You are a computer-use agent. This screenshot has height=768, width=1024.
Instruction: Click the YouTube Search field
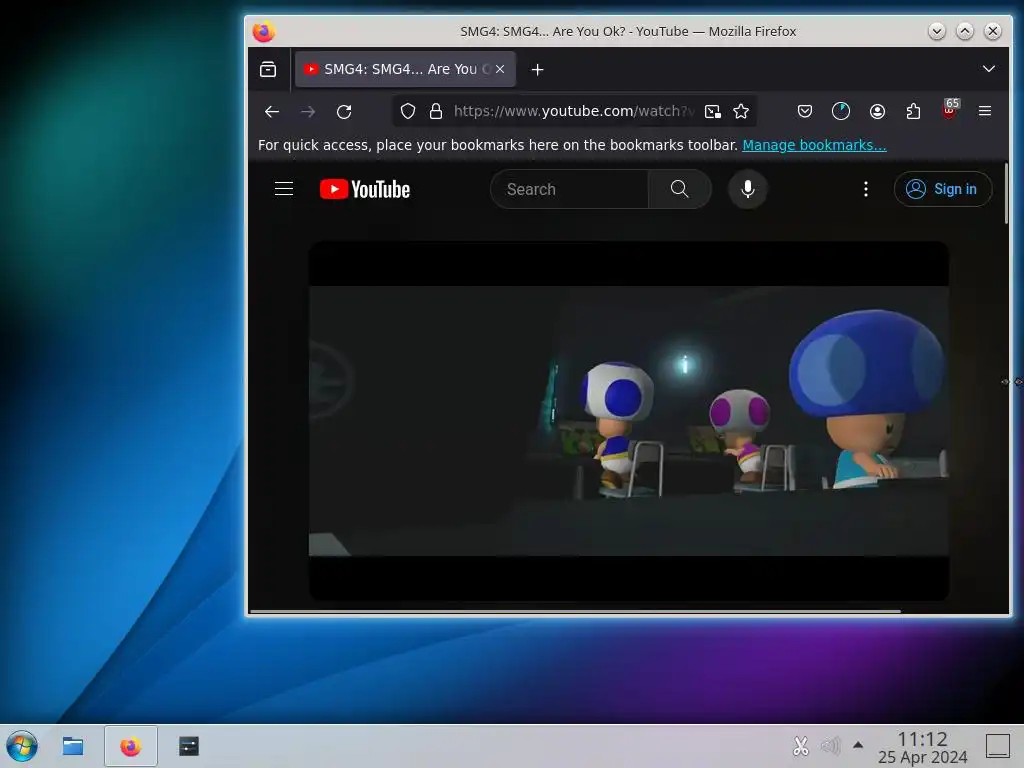569,189
